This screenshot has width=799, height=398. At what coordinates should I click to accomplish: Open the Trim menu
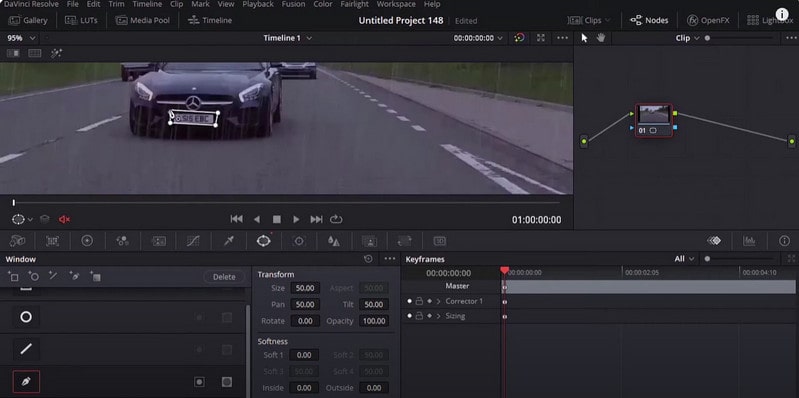point(116,4)
